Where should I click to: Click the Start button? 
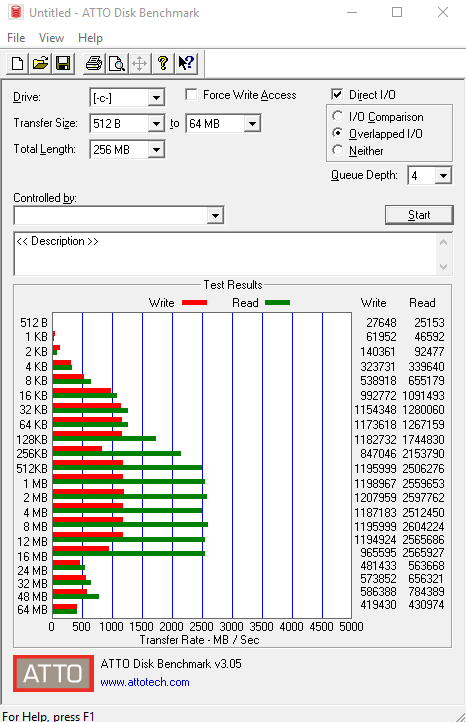point(419,215)
